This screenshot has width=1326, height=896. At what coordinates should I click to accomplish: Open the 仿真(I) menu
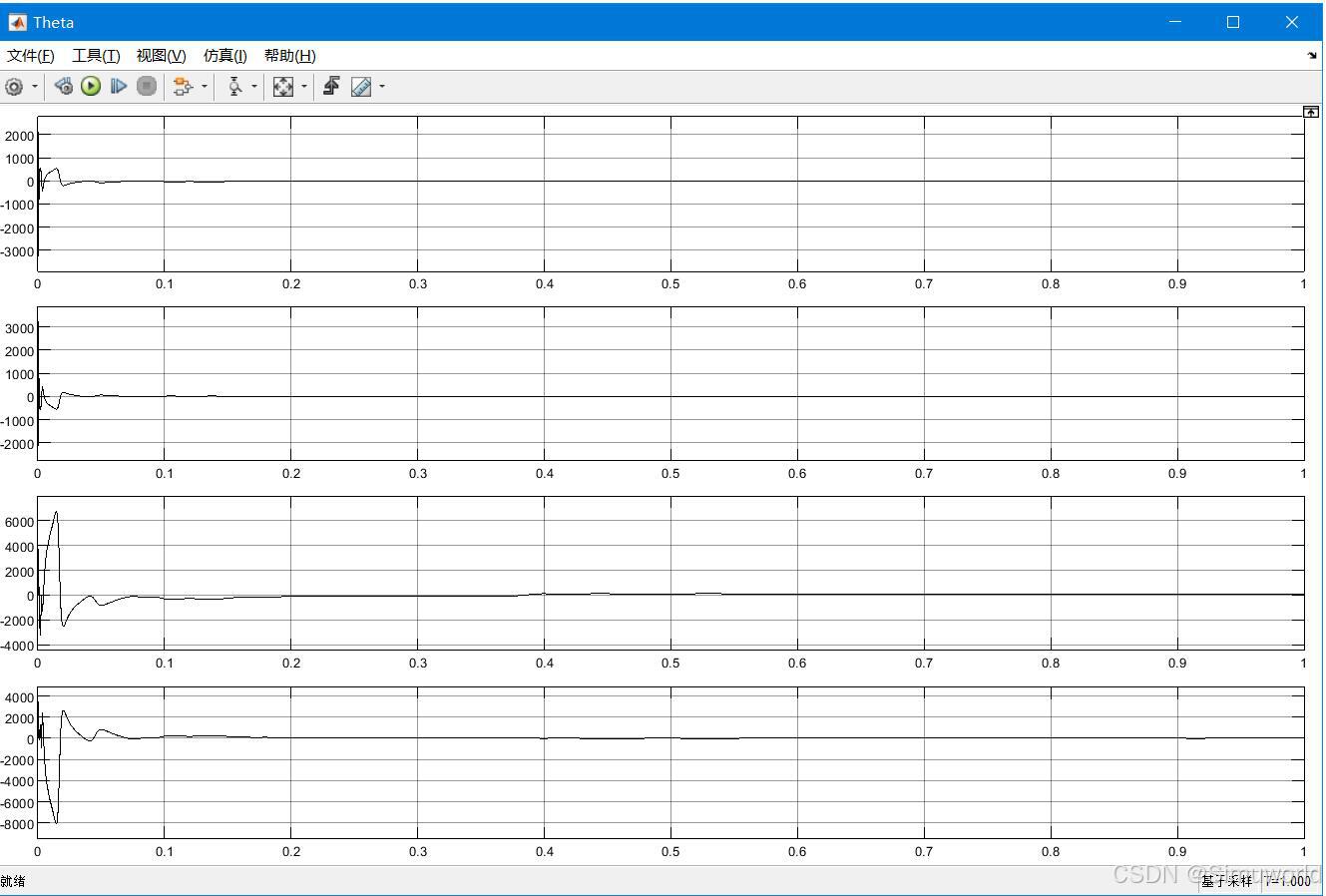tap(224, 56)
